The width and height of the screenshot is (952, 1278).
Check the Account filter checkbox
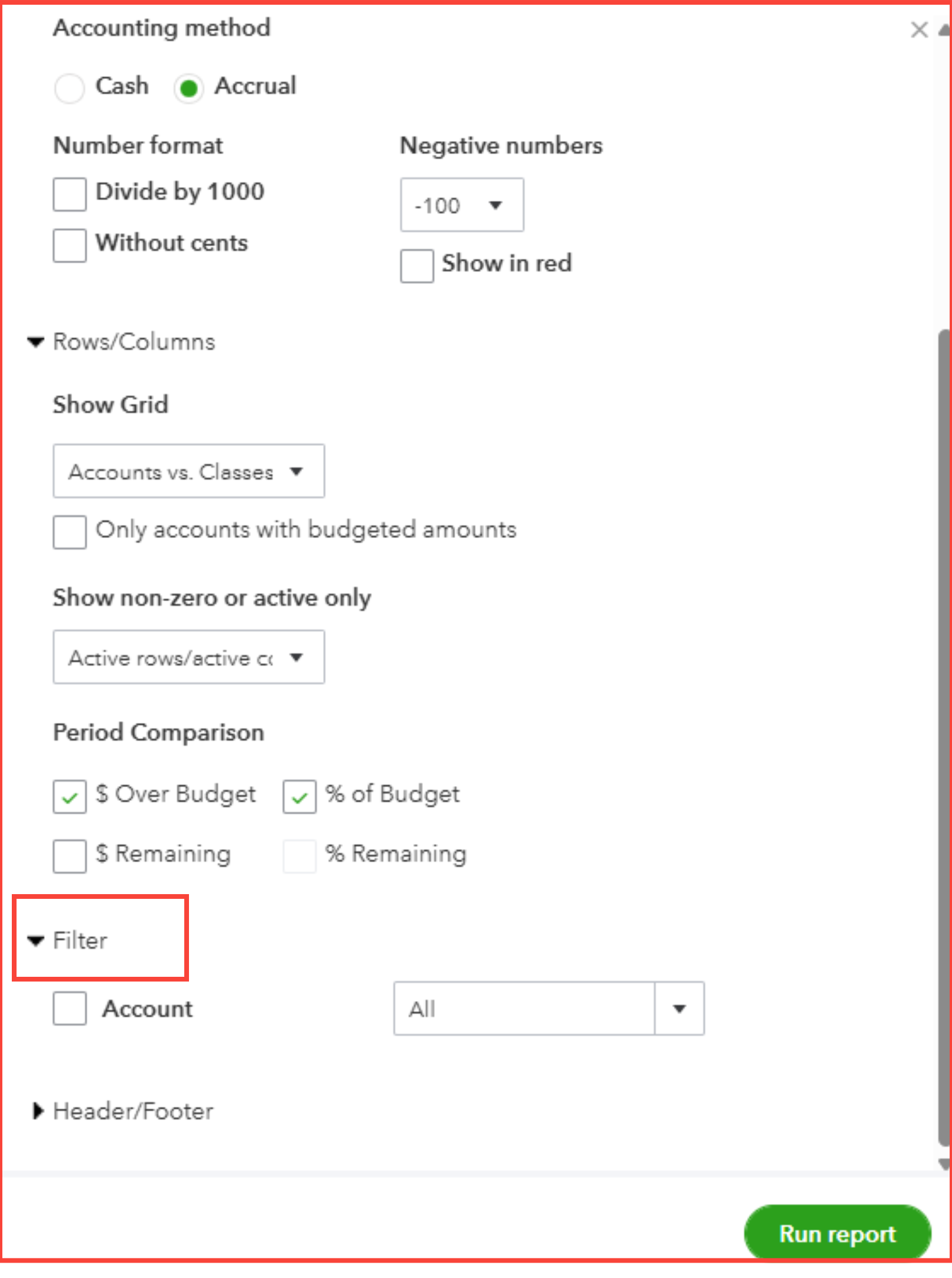70,1008
